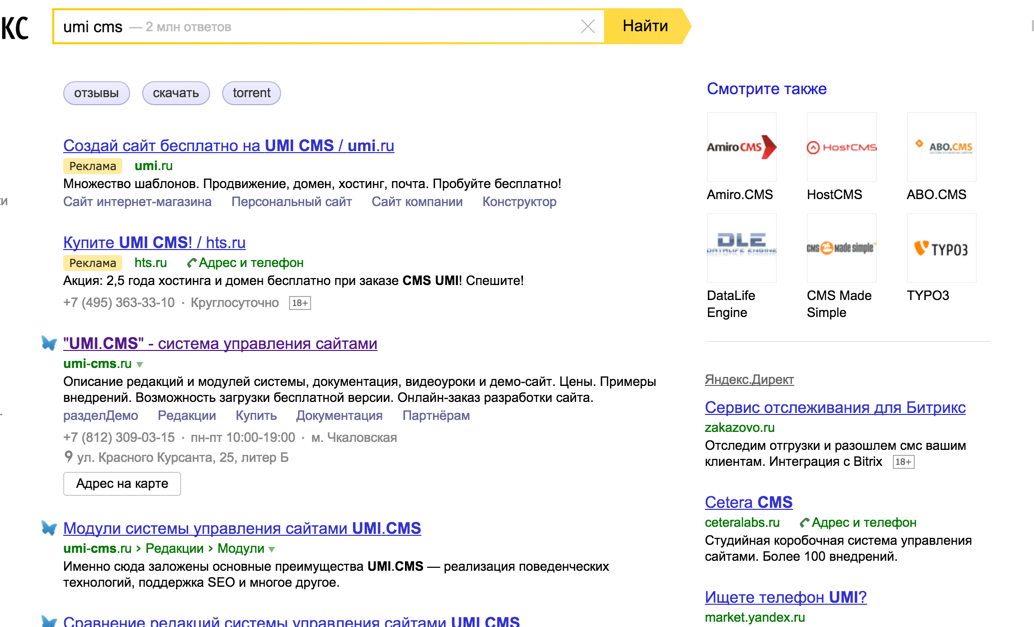The width and height of the screenshot is (1034, 627).
Task: Open sitelink Партнёрам
Action: [x=436, y=415]
